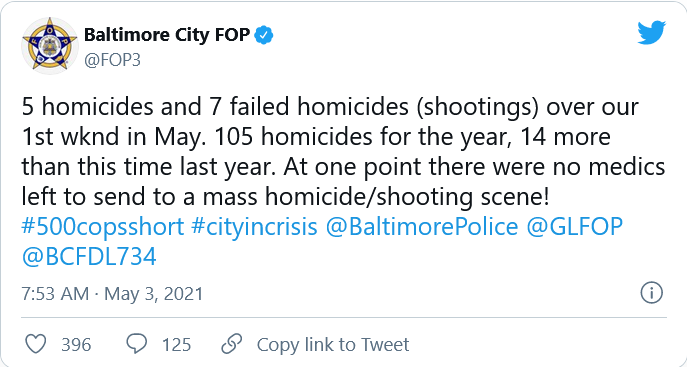The height and width of the screenshot is (367, 687).
Task: Like the tweet with heart icon
Action: pyautogui.click(x=35, y=344)
